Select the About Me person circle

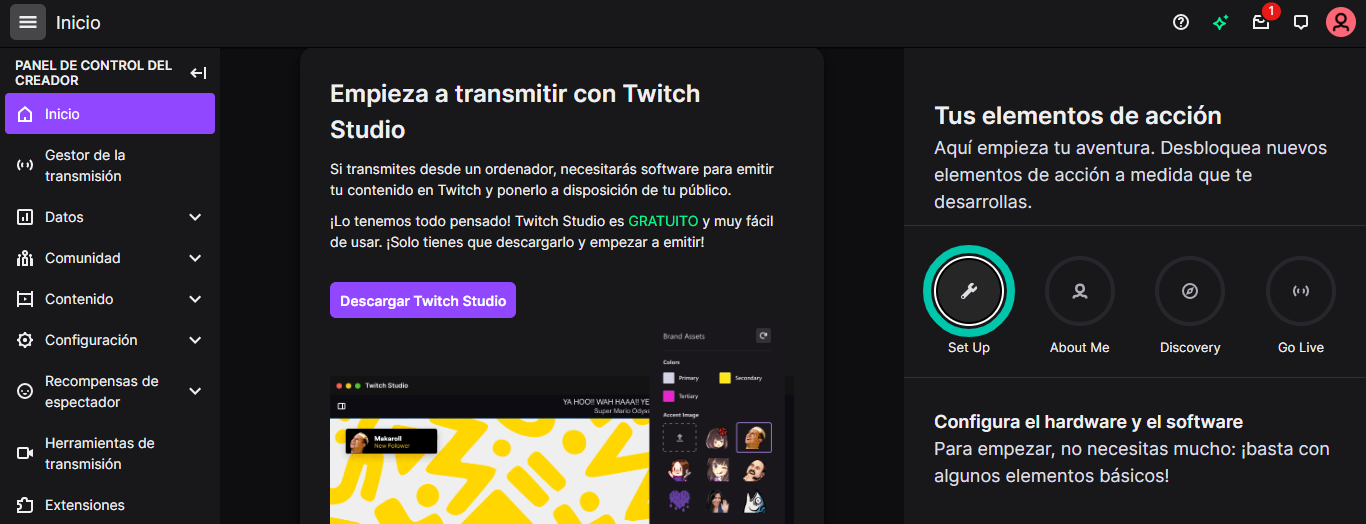[x=1080, y=291]
